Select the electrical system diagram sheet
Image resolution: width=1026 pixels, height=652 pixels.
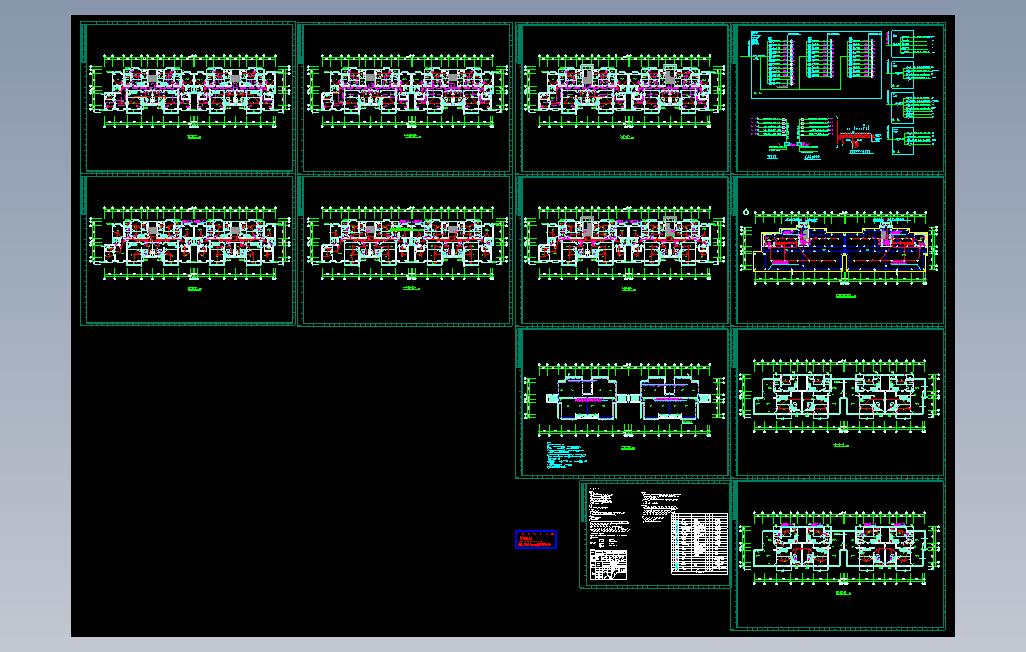[x=838, y=98]
